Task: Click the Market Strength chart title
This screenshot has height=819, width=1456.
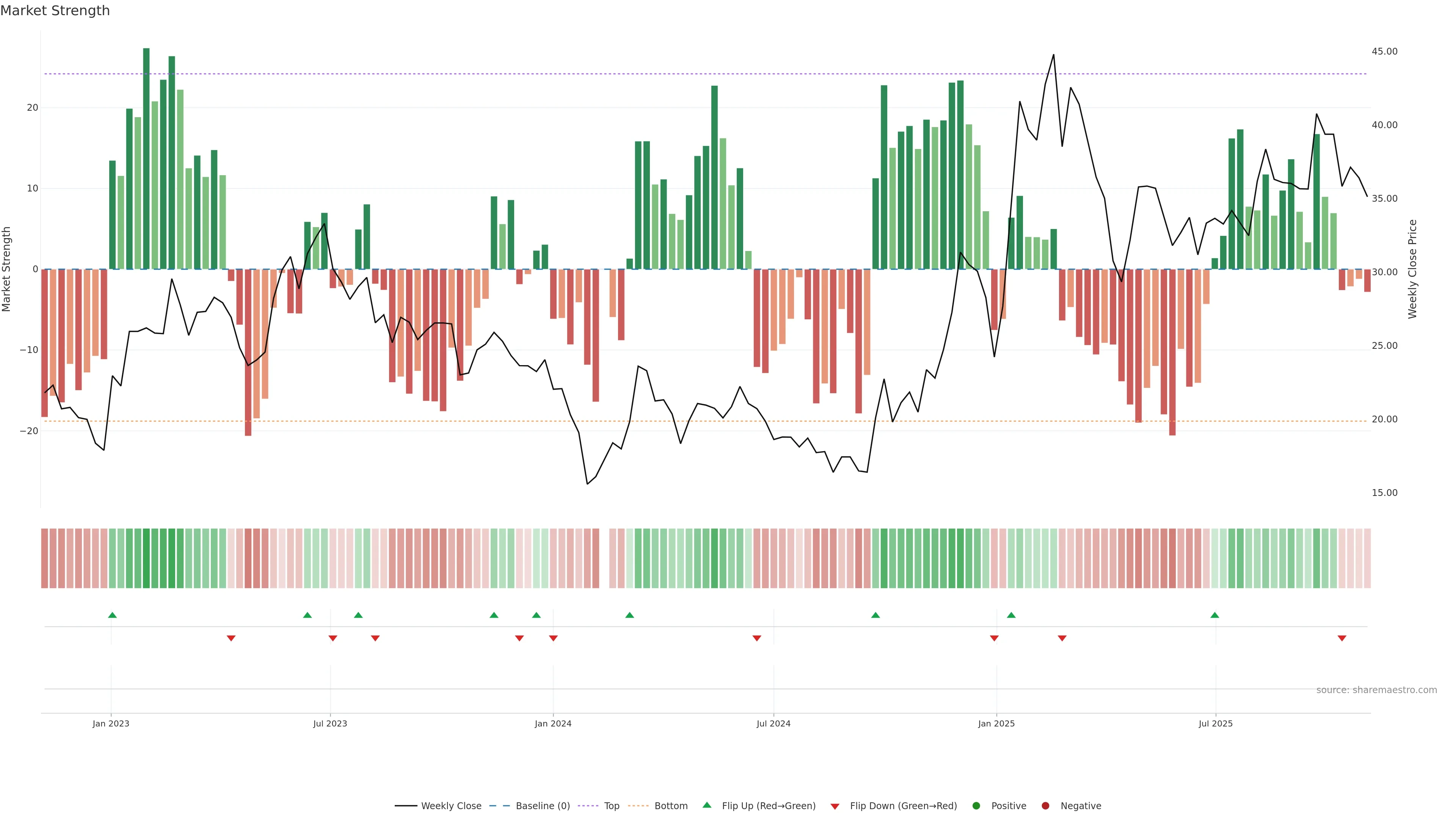Action: click(x=55, y=11)
